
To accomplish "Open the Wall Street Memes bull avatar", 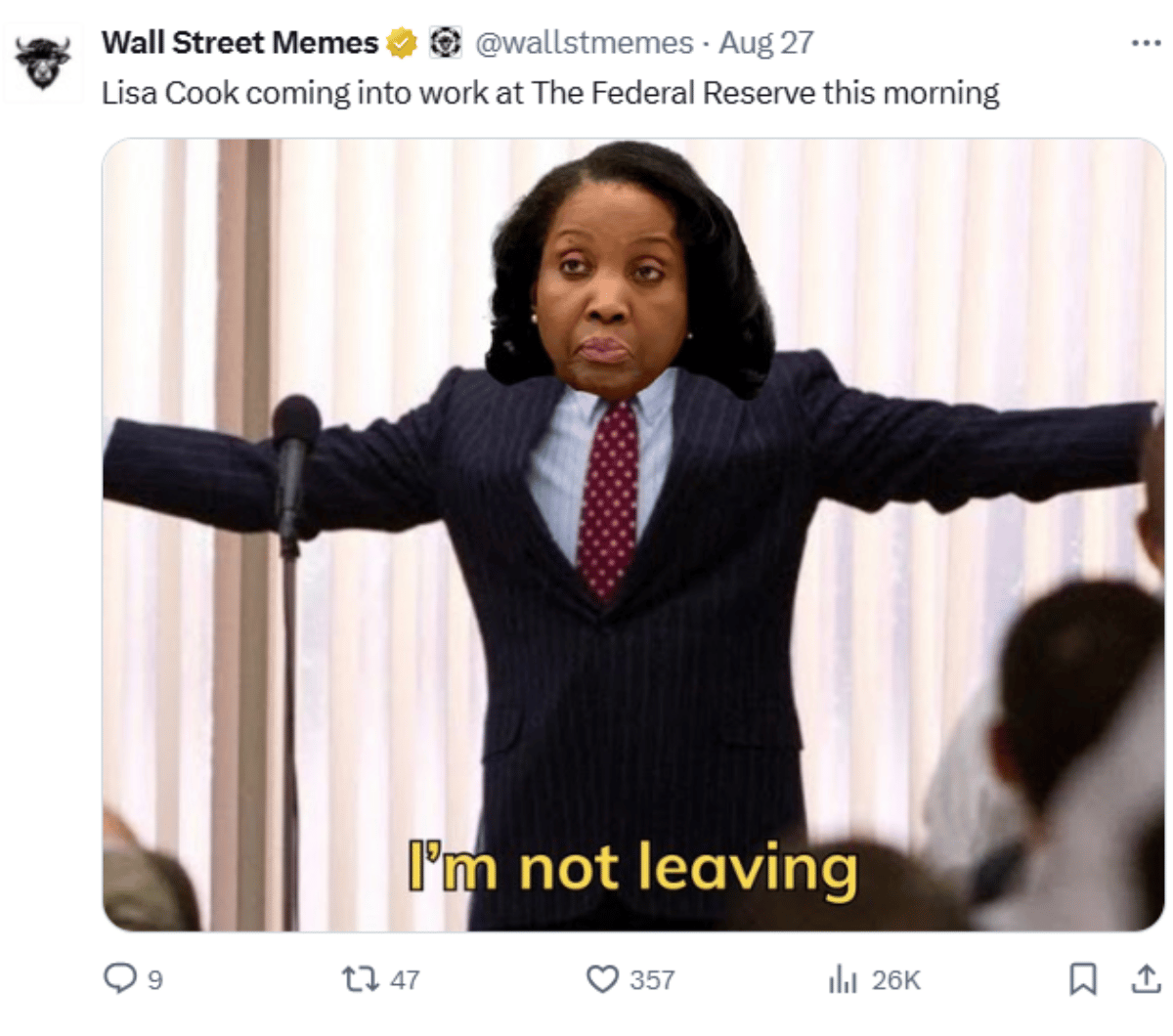I will 43,65.
